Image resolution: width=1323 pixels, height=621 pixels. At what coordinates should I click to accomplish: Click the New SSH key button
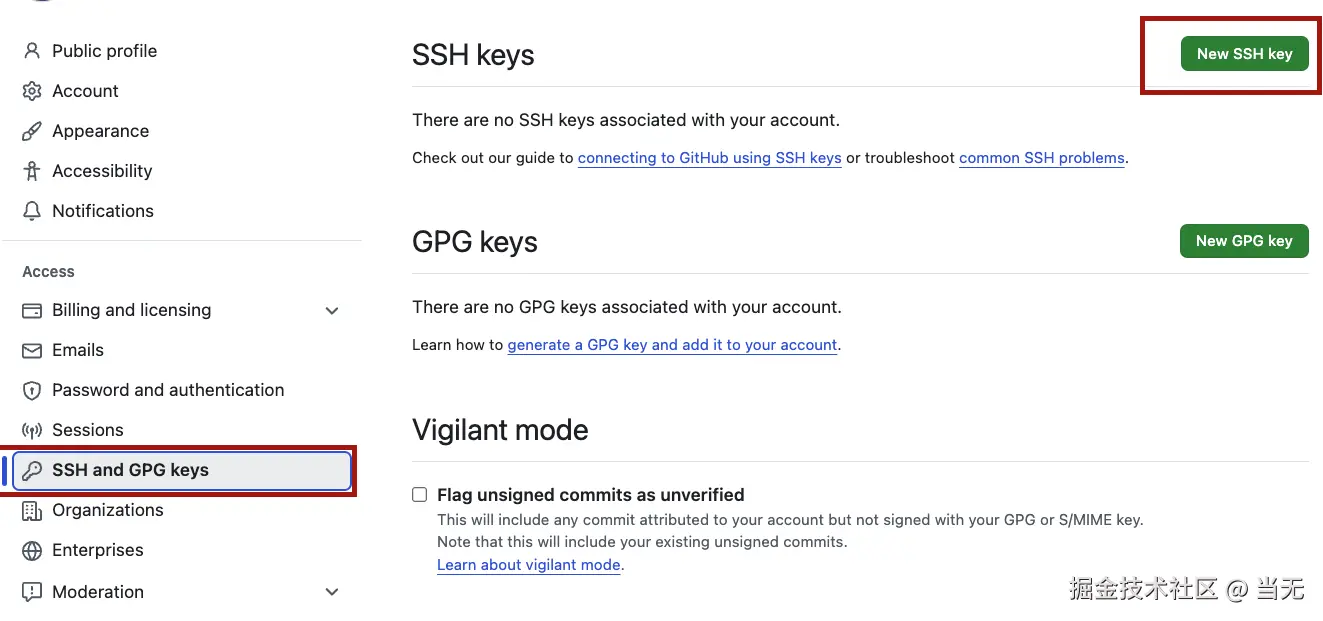pyautogui.click(x=1244, y=53)
